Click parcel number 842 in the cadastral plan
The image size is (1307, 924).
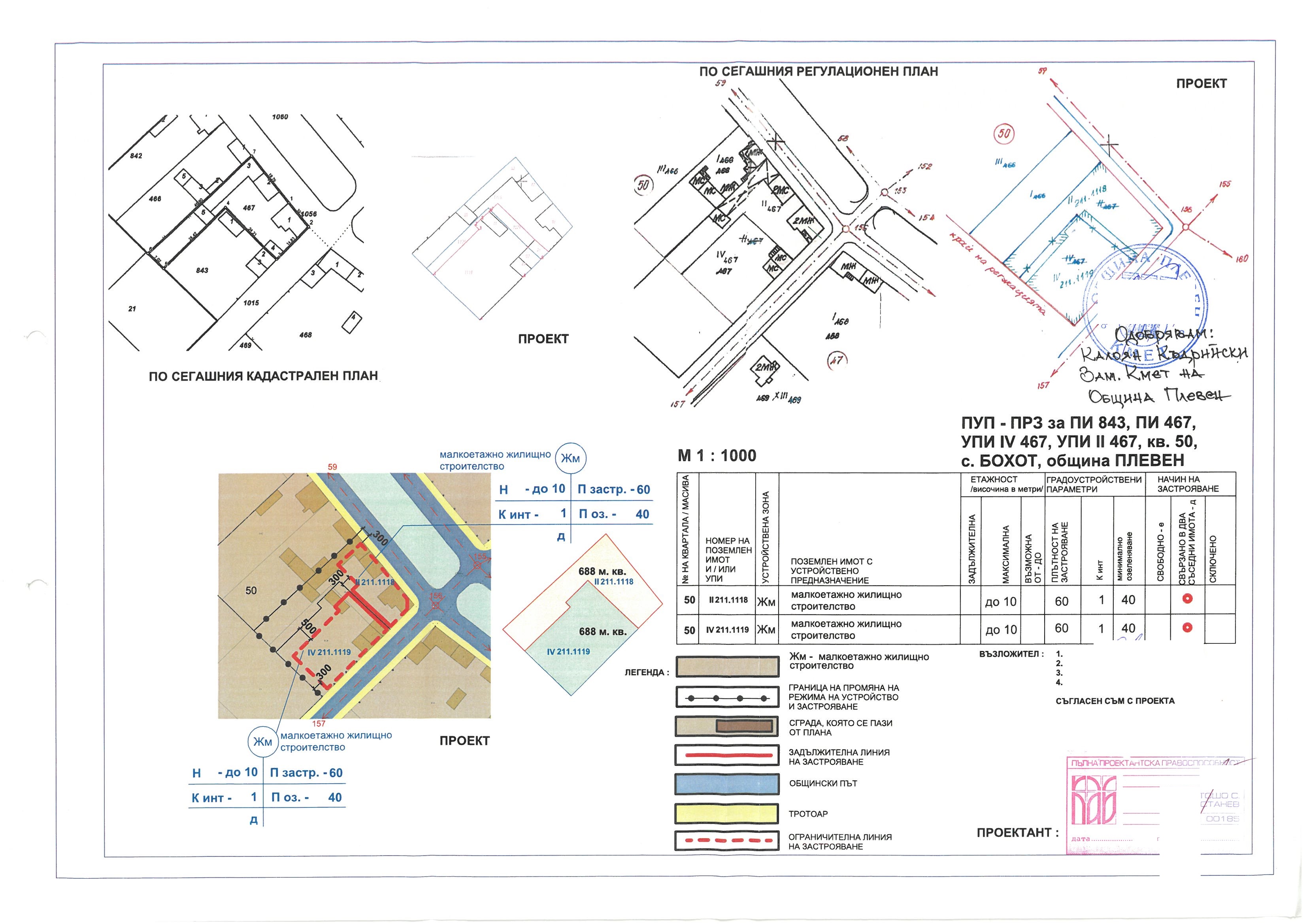[136, 156]
